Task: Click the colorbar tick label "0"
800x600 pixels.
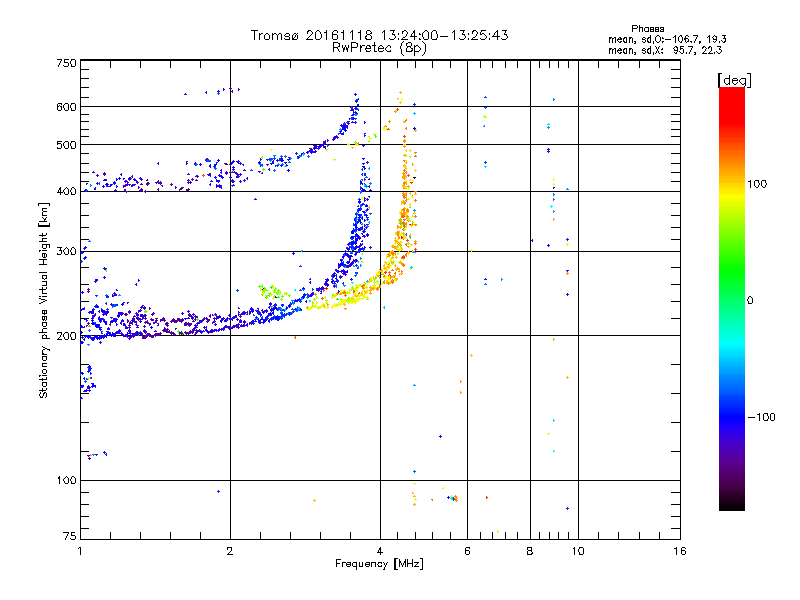Action: tap(750, 301)
